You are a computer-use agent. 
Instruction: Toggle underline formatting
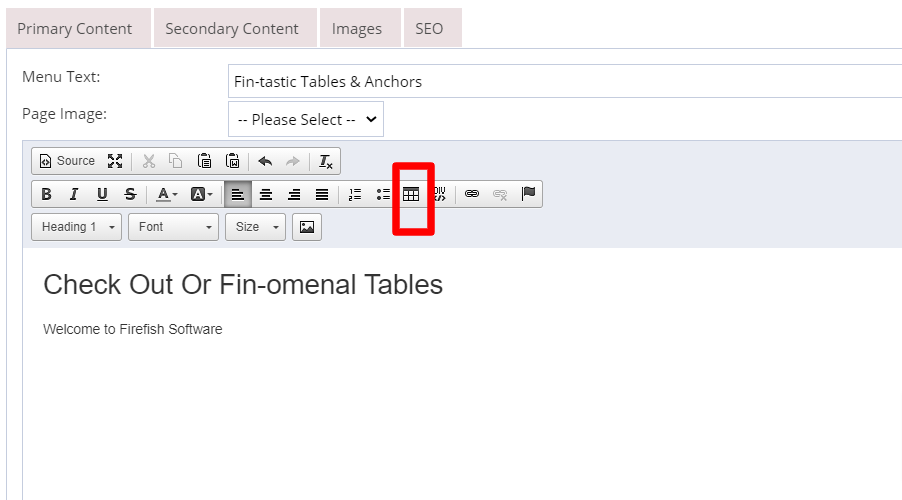102,194
